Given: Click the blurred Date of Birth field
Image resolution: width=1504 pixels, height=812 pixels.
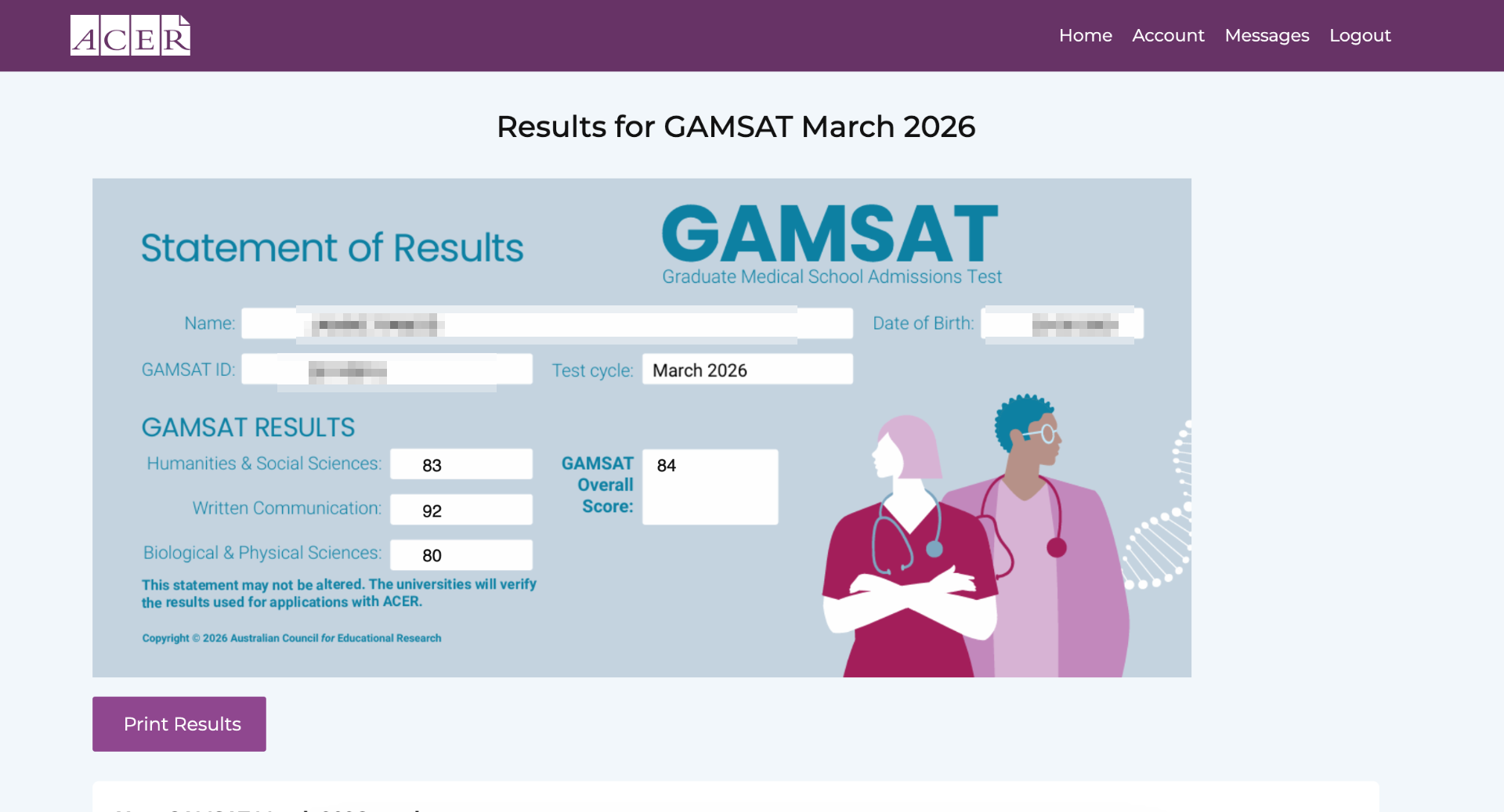Looking at the screenshot, I should pos(1062,323).
